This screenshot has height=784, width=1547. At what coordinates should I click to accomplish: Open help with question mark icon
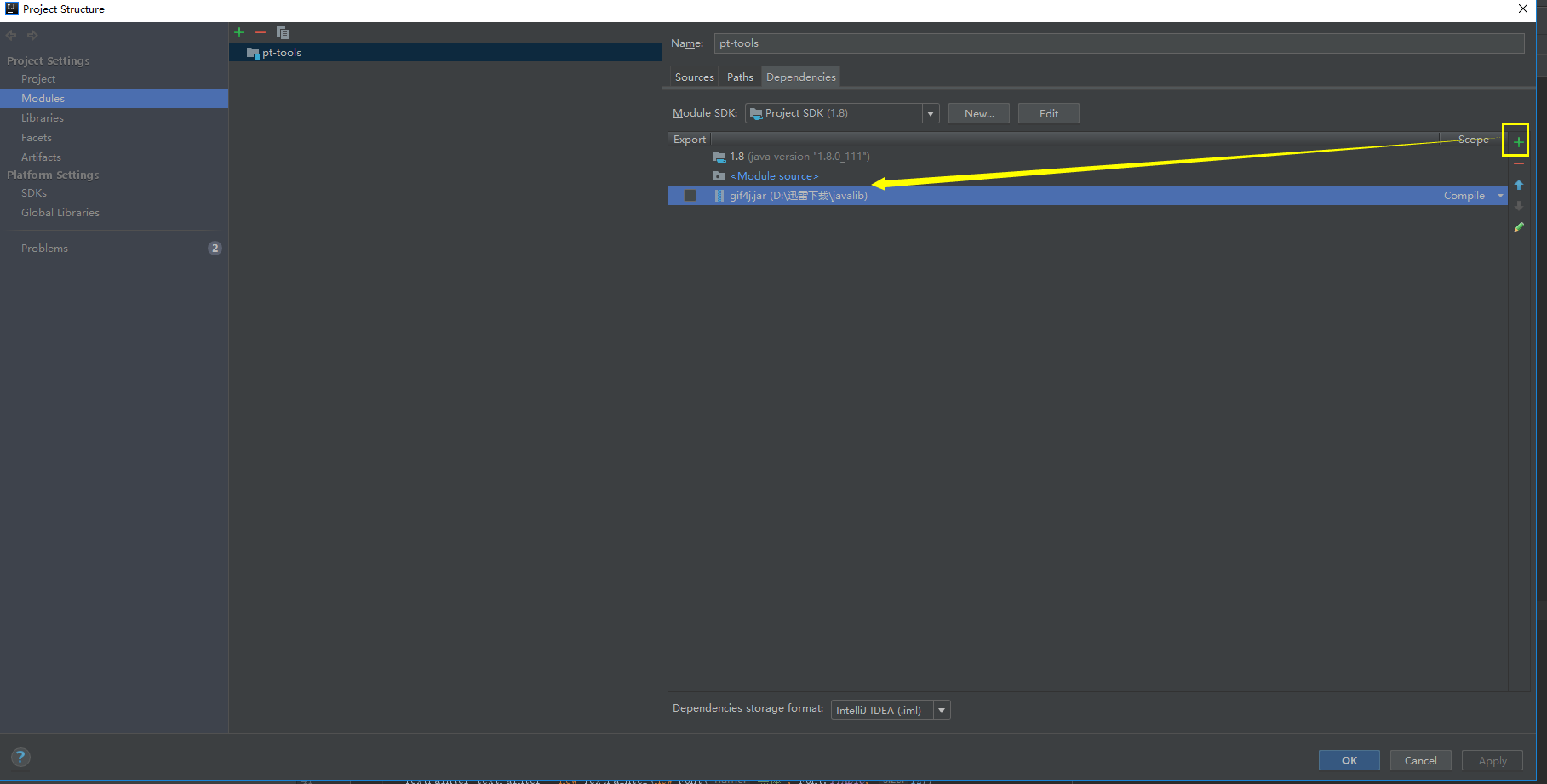20,757
